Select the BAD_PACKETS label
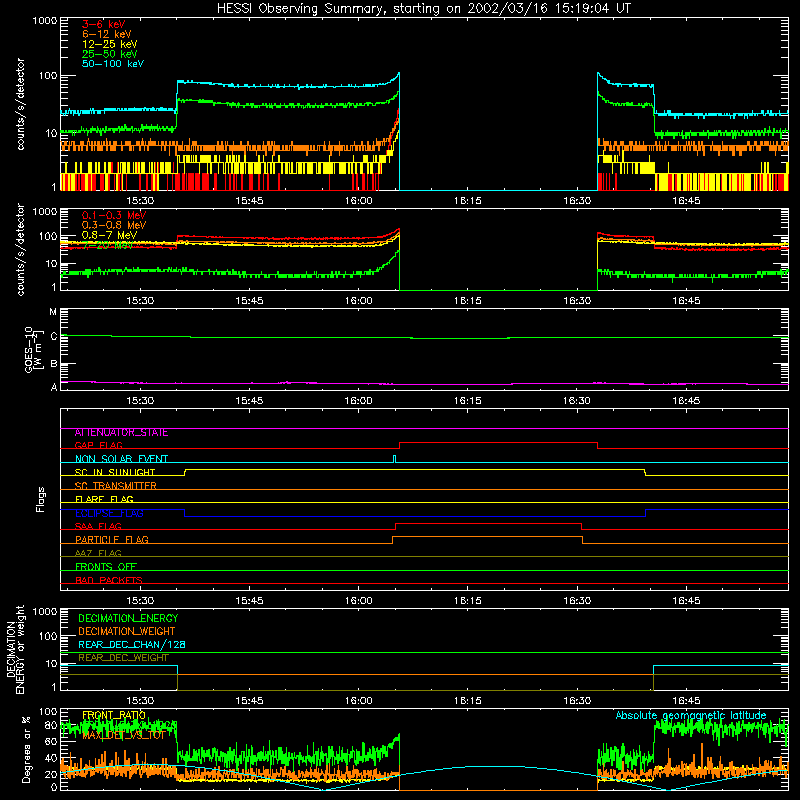Screen dimensions: 800x800 [109, 580]
